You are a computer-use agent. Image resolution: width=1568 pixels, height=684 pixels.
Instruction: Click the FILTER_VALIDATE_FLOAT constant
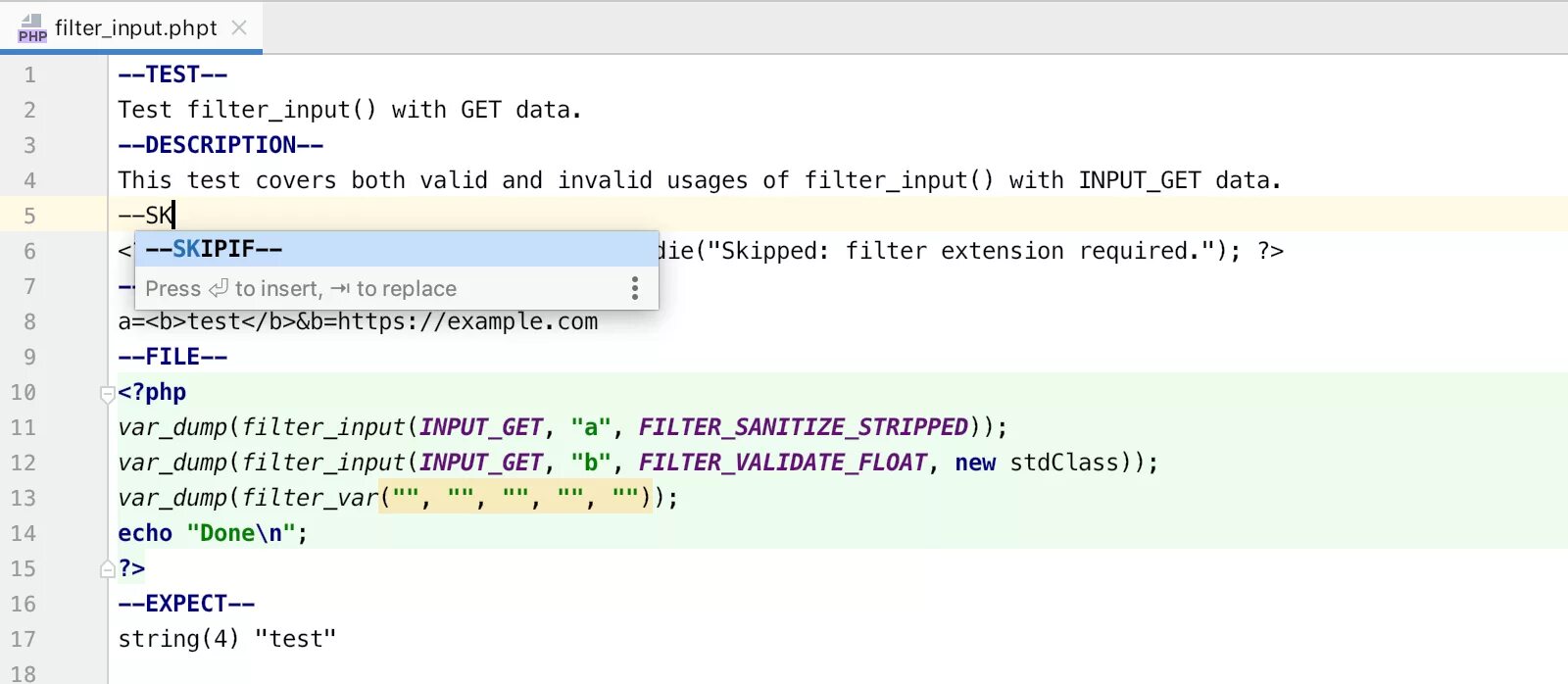[783, 463]
